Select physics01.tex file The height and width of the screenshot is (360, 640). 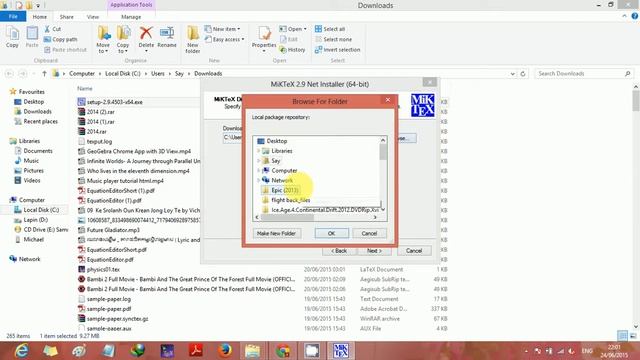(103, 269)
